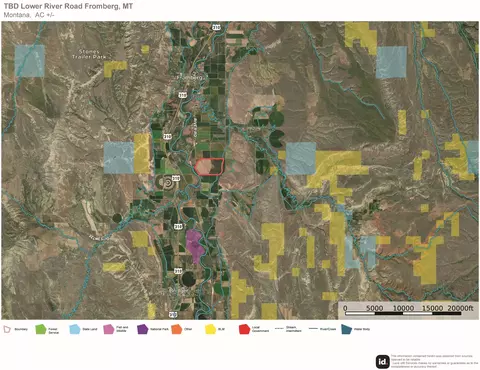Click the orange Other legend icon
The width and height of the screenshot is (480, 370).
pos(176,329)
